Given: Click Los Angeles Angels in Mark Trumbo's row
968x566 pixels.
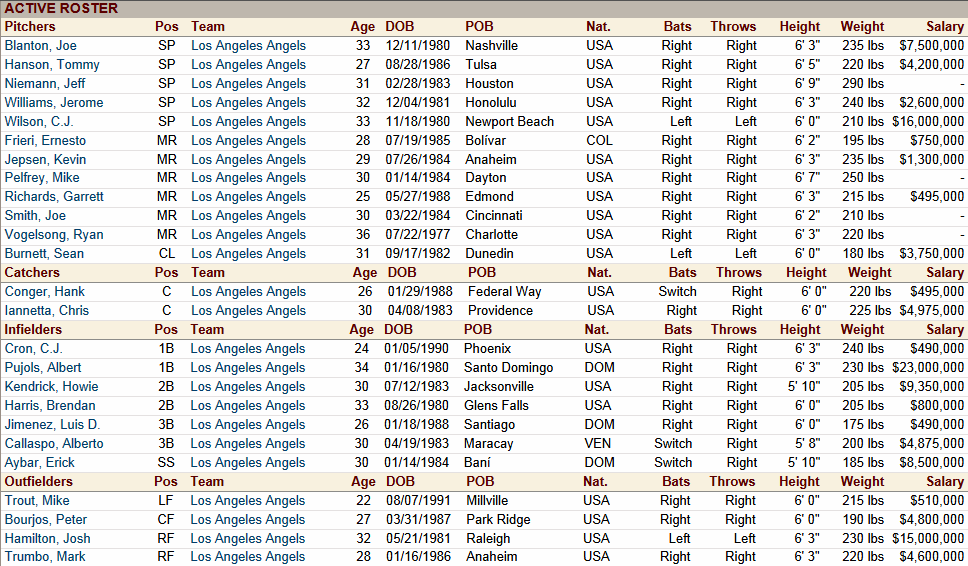Looking at the screenshot, I should pyautogui.click(x=248, y=556).
